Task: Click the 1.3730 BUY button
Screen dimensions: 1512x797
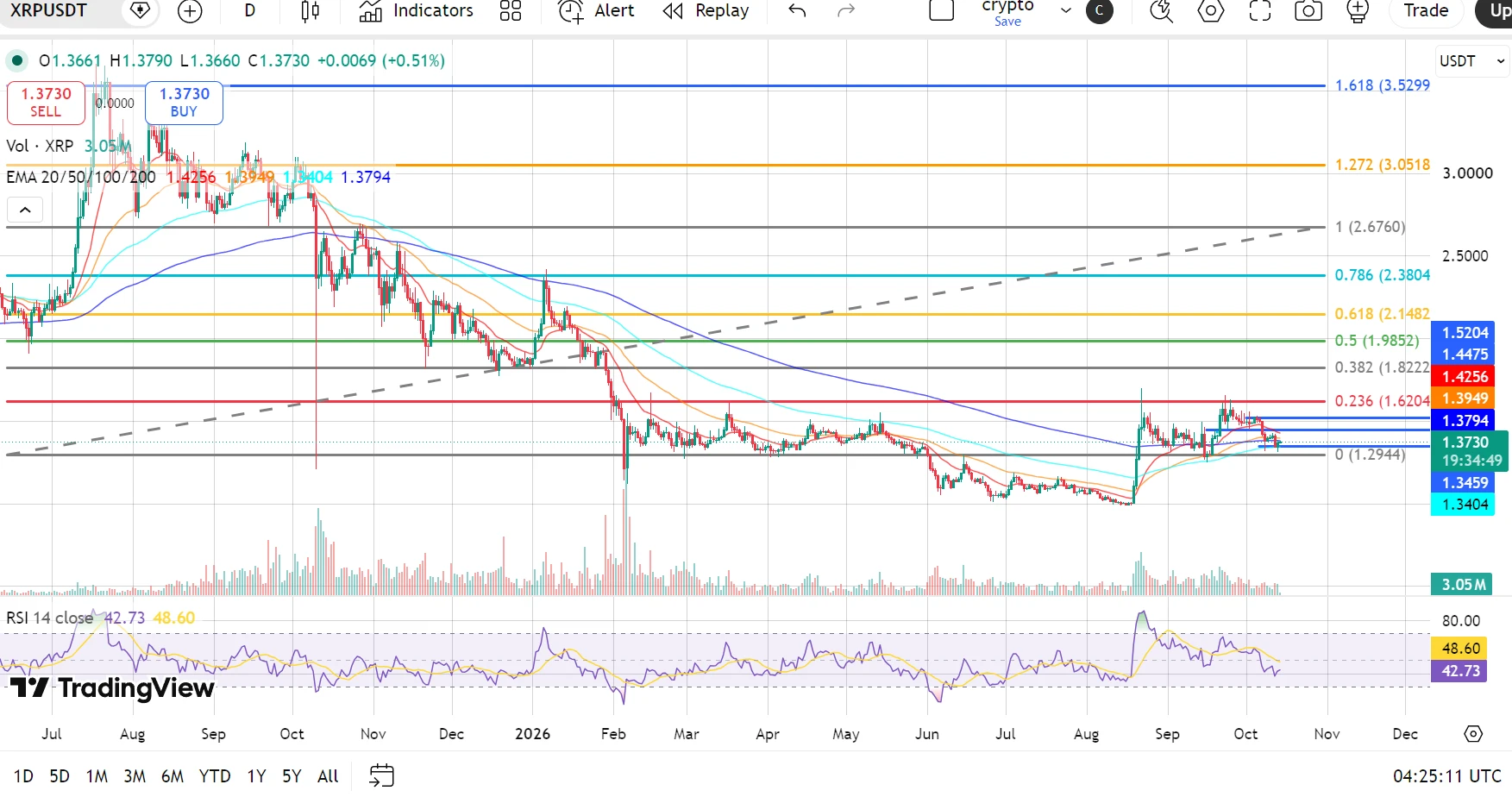Action: 184,103
